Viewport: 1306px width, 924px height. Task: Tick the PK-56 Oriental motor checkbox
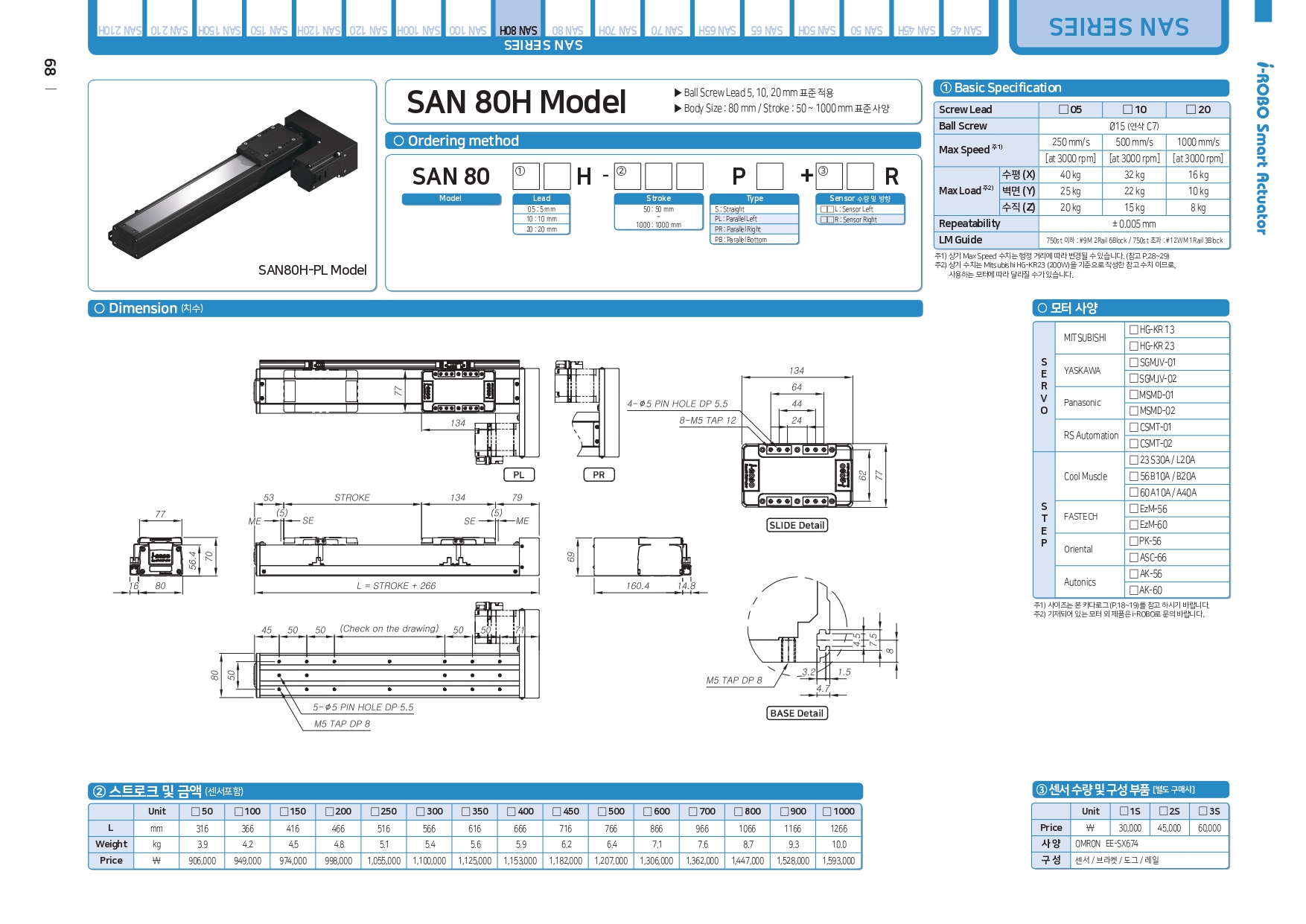point(1134,541)
